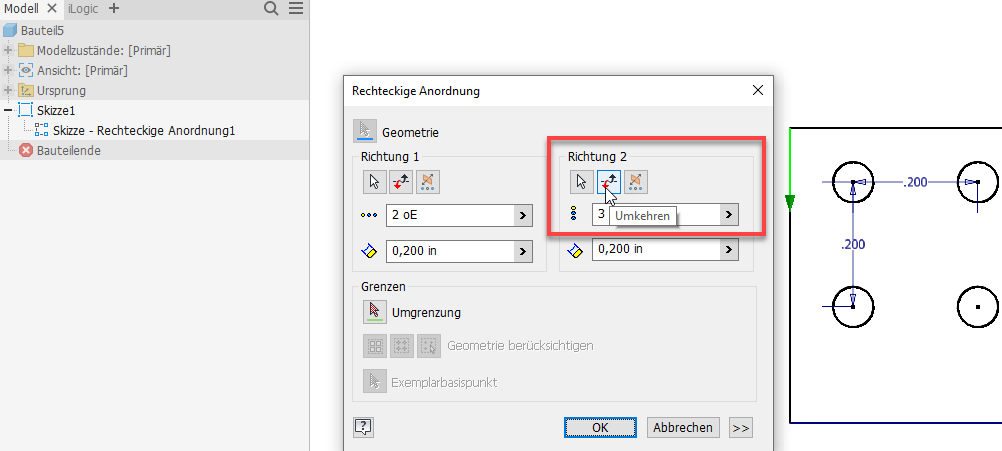The image size is (1002, 451).
Task: Open Richtung 1 spacing arrow menu
Action: tap(523, 251)
